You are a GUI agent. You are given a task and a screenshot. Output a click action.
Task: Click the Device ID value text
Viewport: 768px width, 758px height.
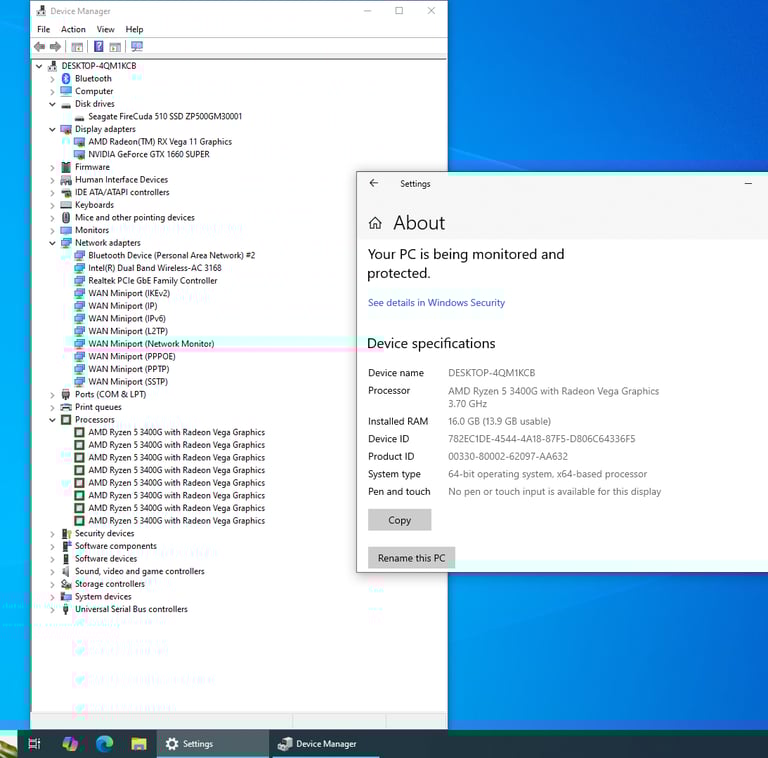click(542, 439)
